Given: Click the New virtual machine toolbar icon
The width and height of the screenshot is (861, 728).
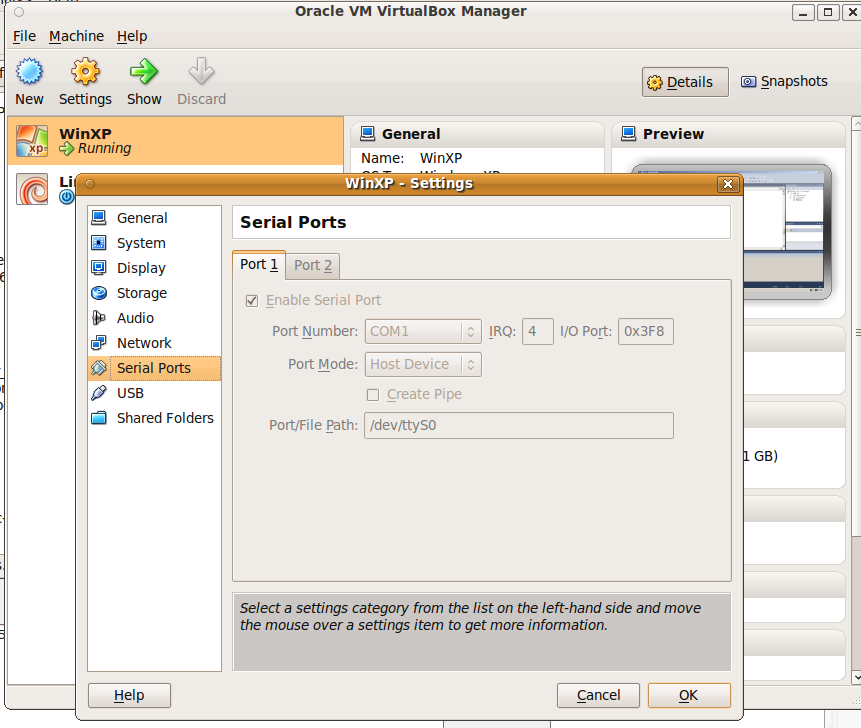Looking at the screenshot, I should click(29, 72).
